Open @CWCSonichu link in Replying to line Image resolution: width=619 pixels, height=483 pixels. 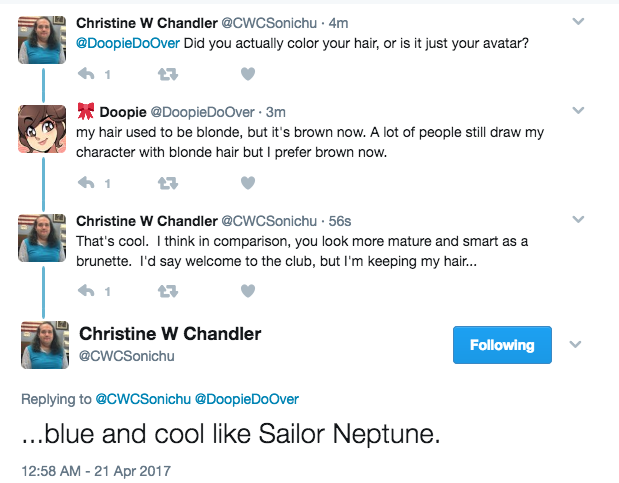point(143,399)
